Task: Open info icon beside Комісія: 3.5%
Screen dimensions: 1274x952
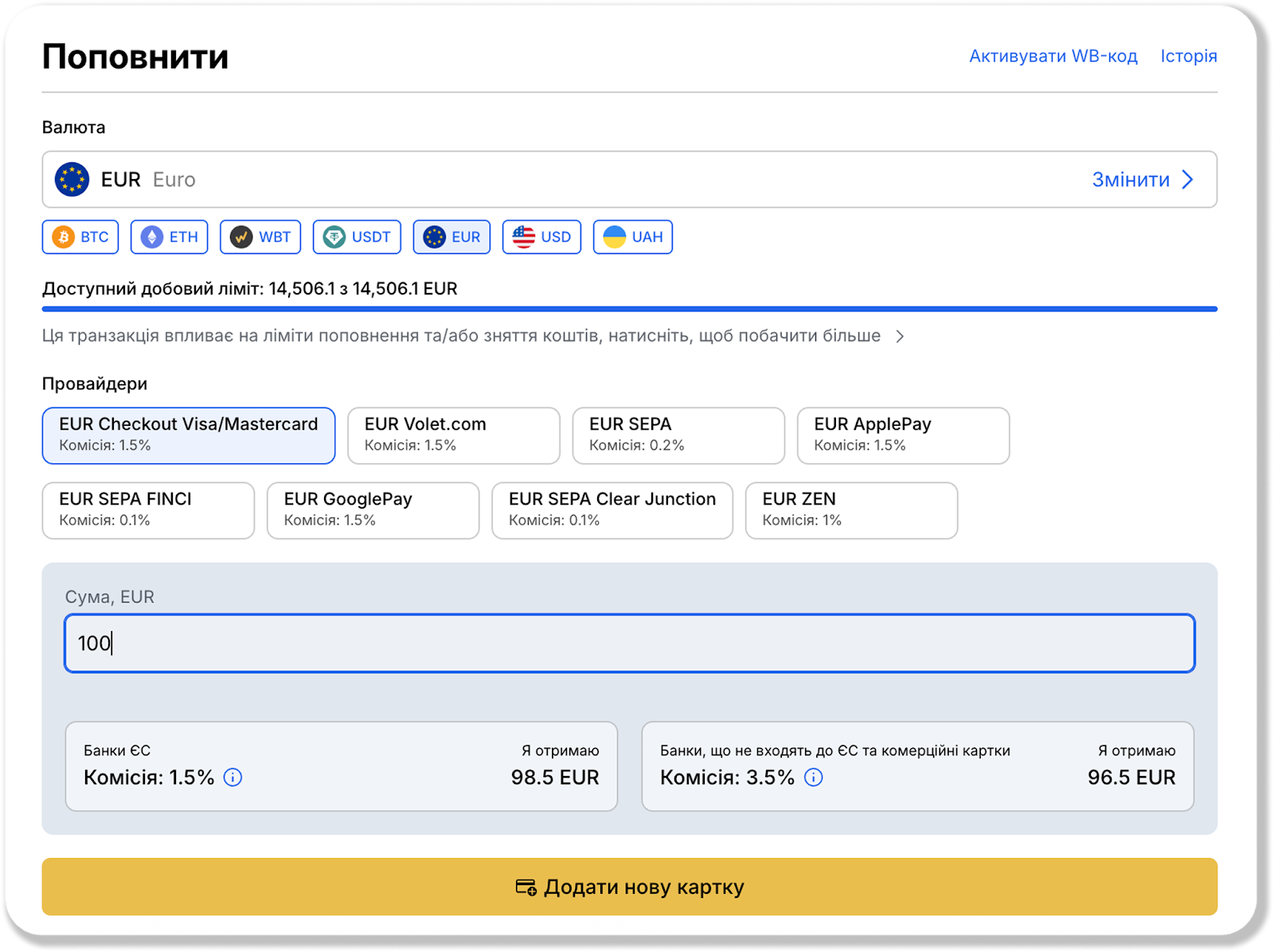Action: click(813, 778)
